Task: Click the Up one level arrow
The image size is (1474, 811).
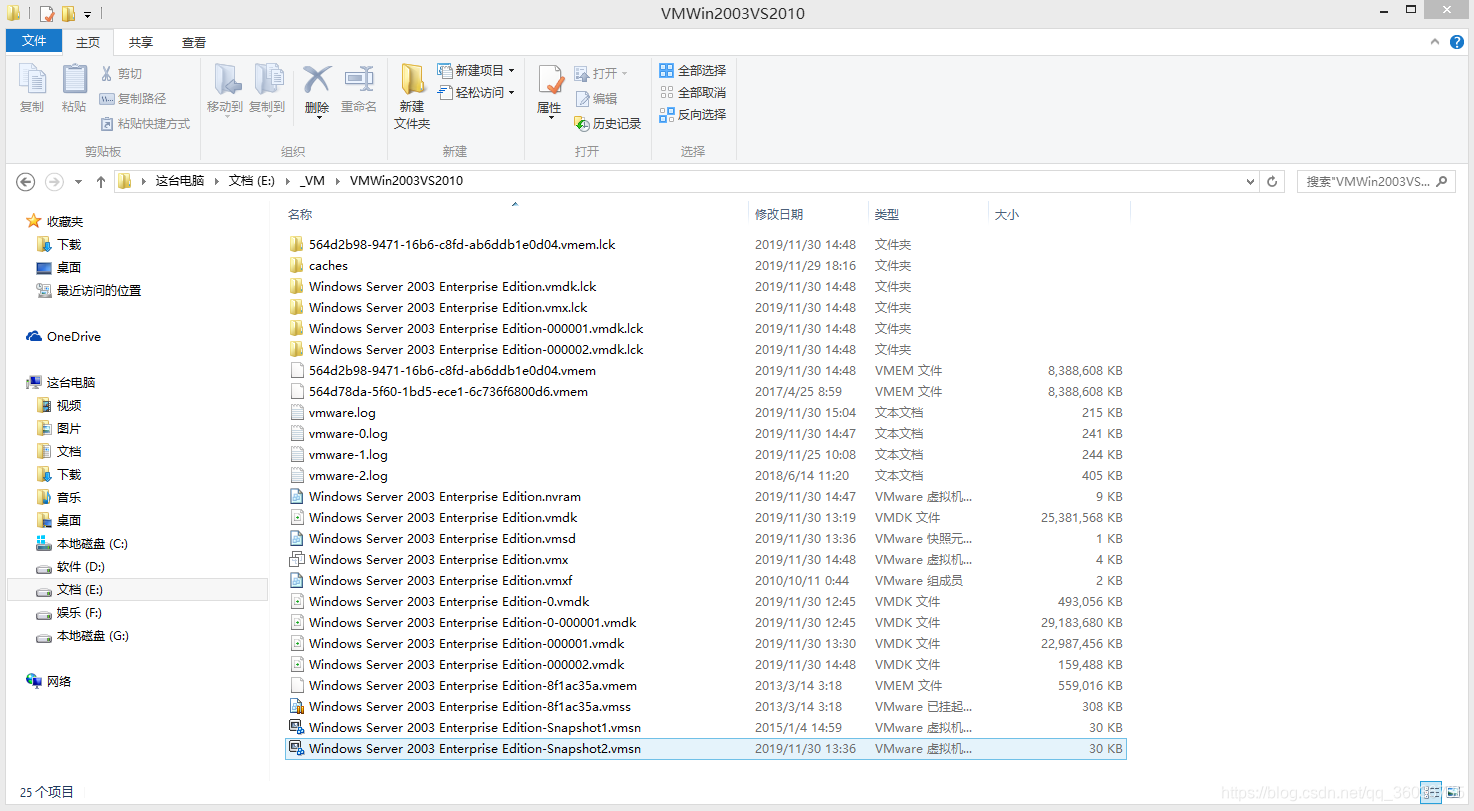Action: click(100, 182)
